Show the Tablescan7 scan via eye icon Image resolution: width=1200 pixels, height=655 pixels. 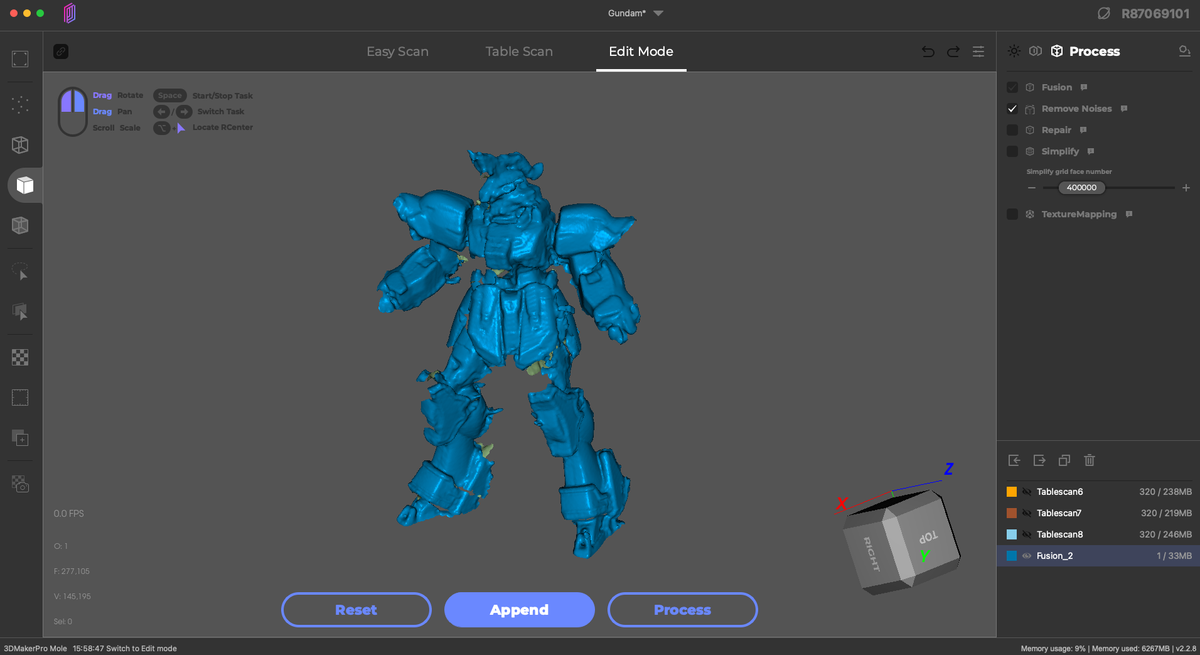pyautogui.click(x=1026, y=513)
